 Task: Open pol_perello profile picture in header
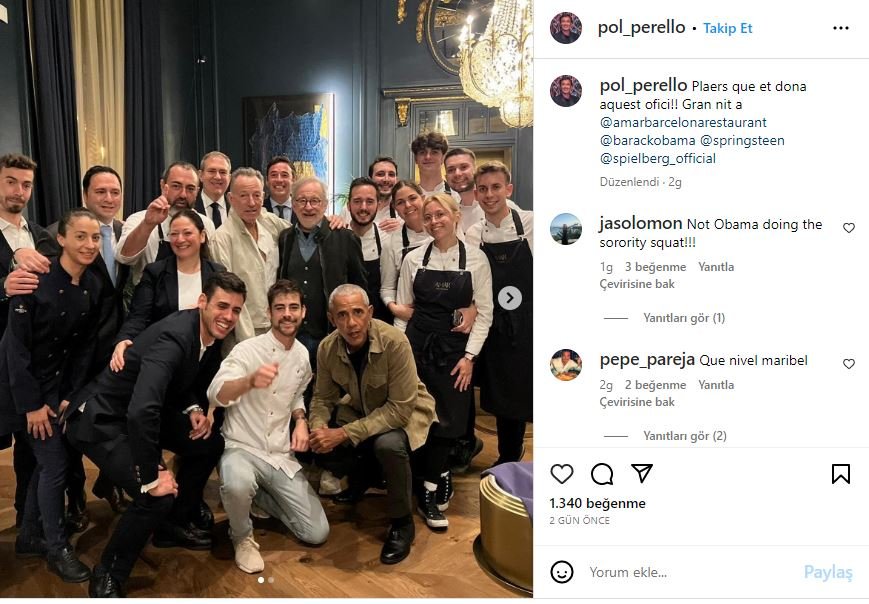click(566, 27)
